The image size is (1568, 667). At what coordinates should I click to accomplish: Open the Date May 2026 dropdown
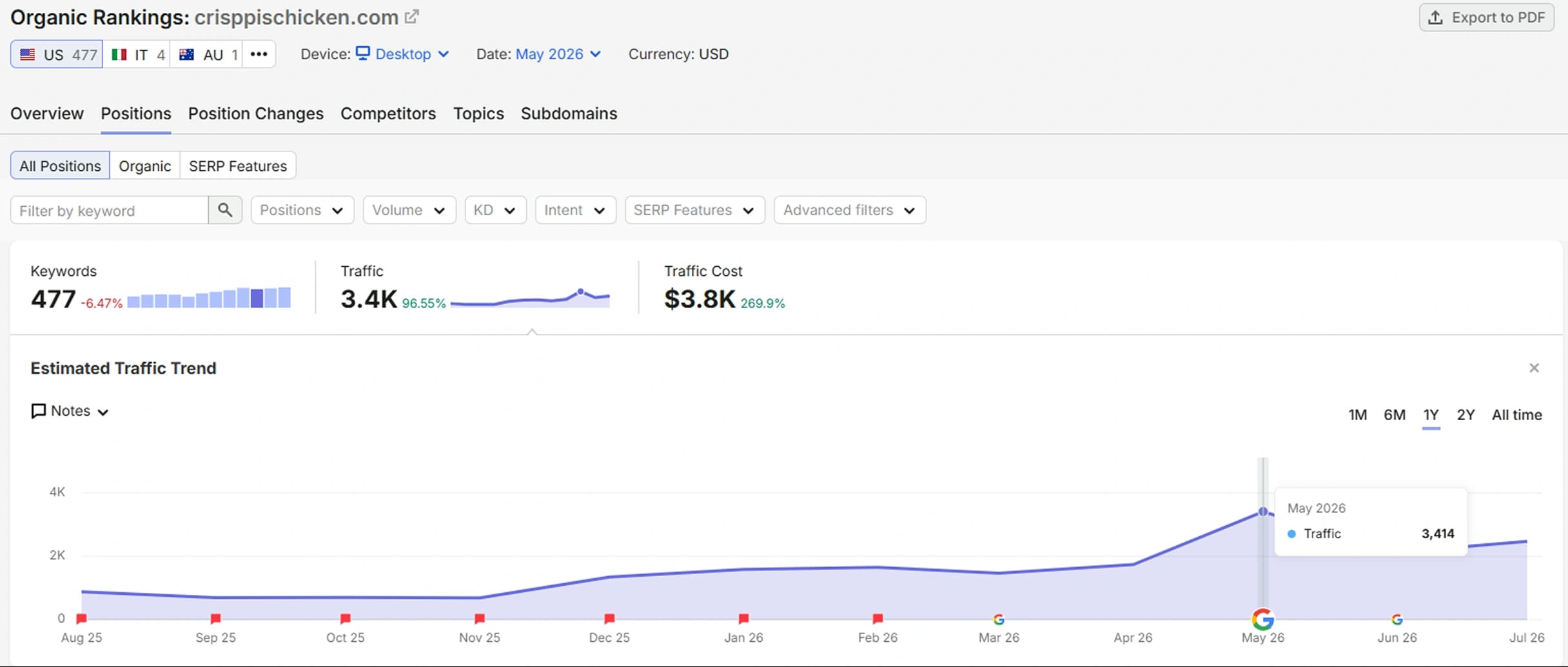pos(558,54)
